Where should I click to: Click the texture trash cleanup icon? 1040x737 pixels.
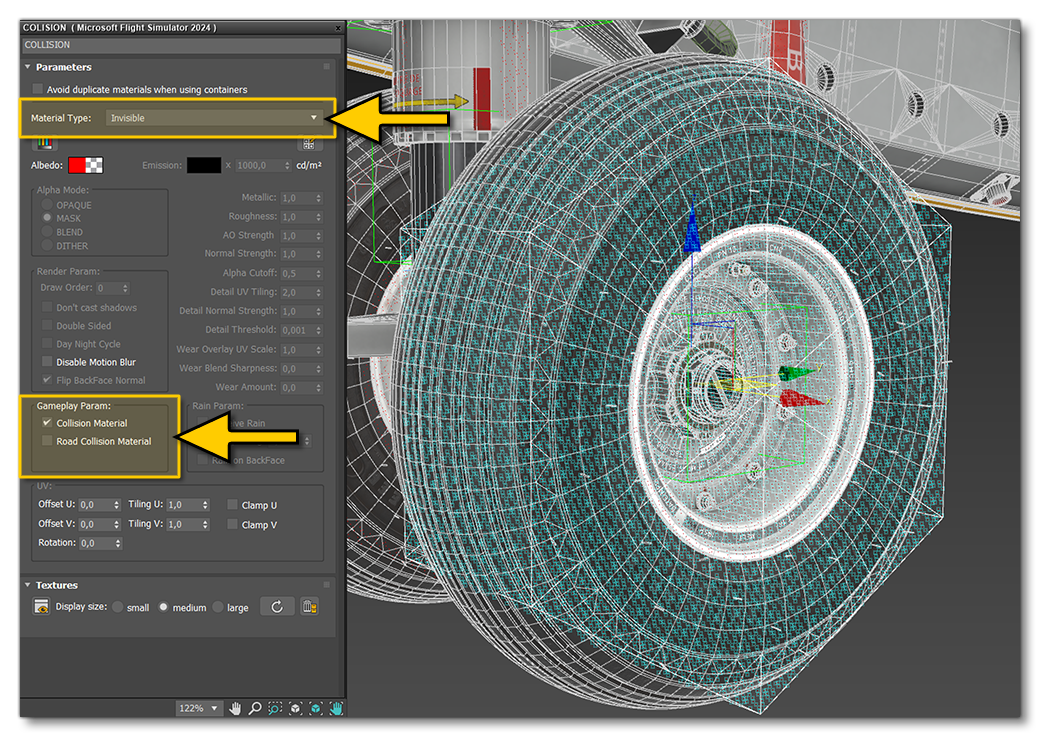pos(309,607)
